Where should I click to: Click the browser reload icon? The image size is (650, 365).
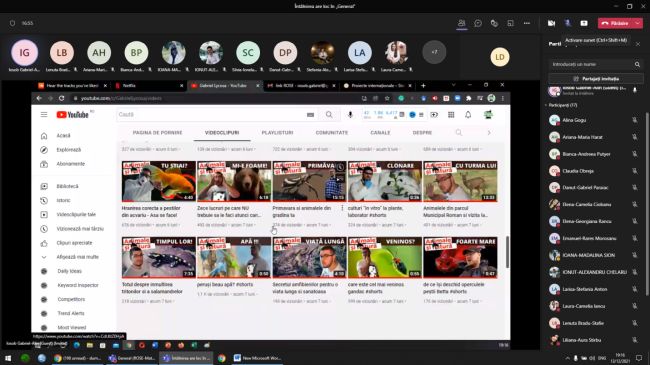point(61,98)
